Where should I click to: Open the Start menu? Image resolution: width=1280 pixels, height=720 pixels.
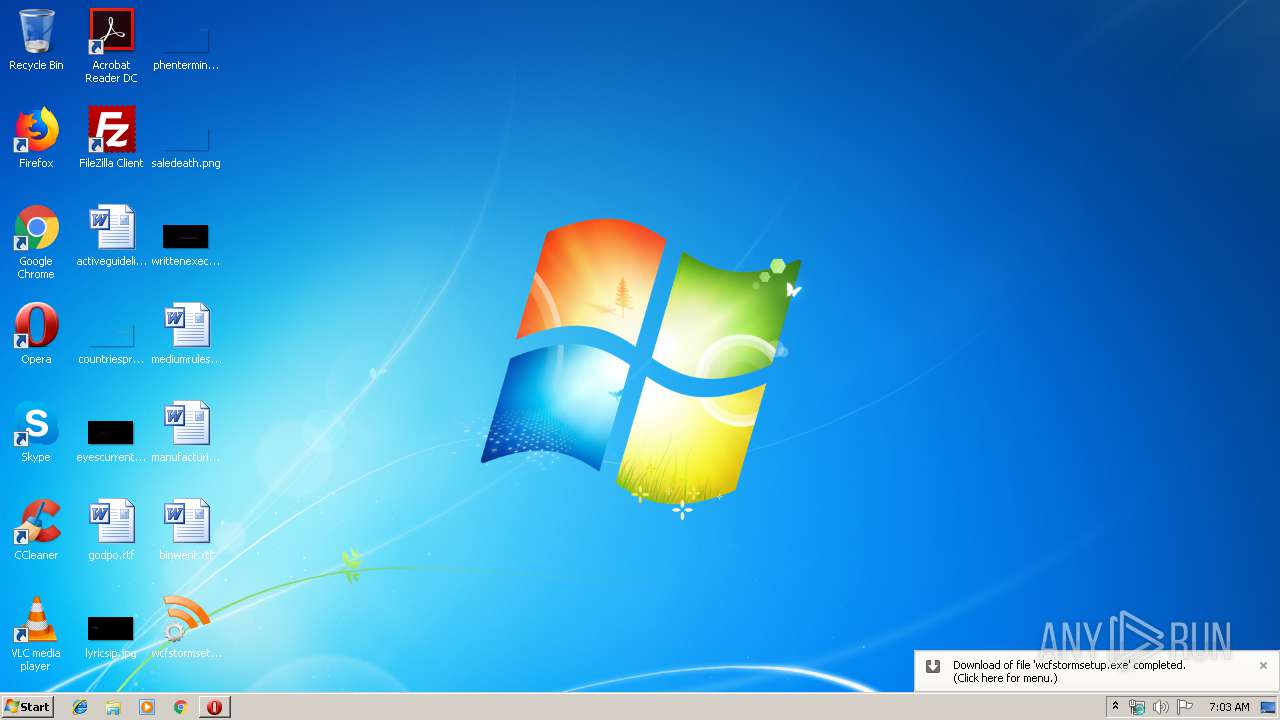click(28, 707)
